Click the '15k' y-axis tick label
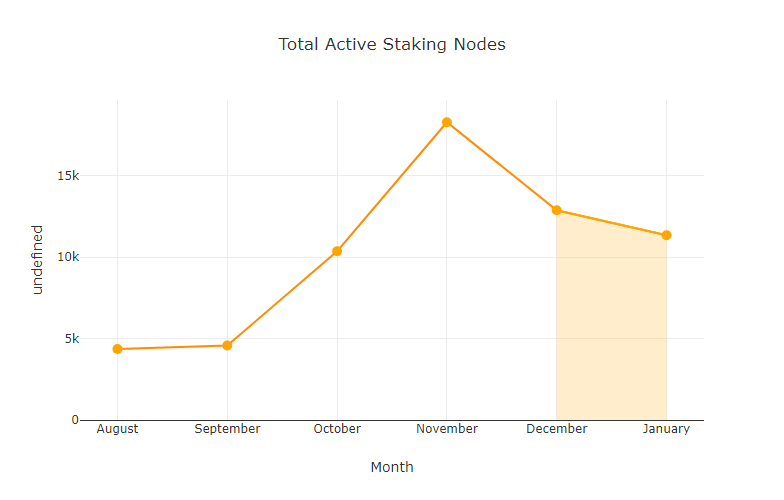784x500 pixels. coord(68,176)
